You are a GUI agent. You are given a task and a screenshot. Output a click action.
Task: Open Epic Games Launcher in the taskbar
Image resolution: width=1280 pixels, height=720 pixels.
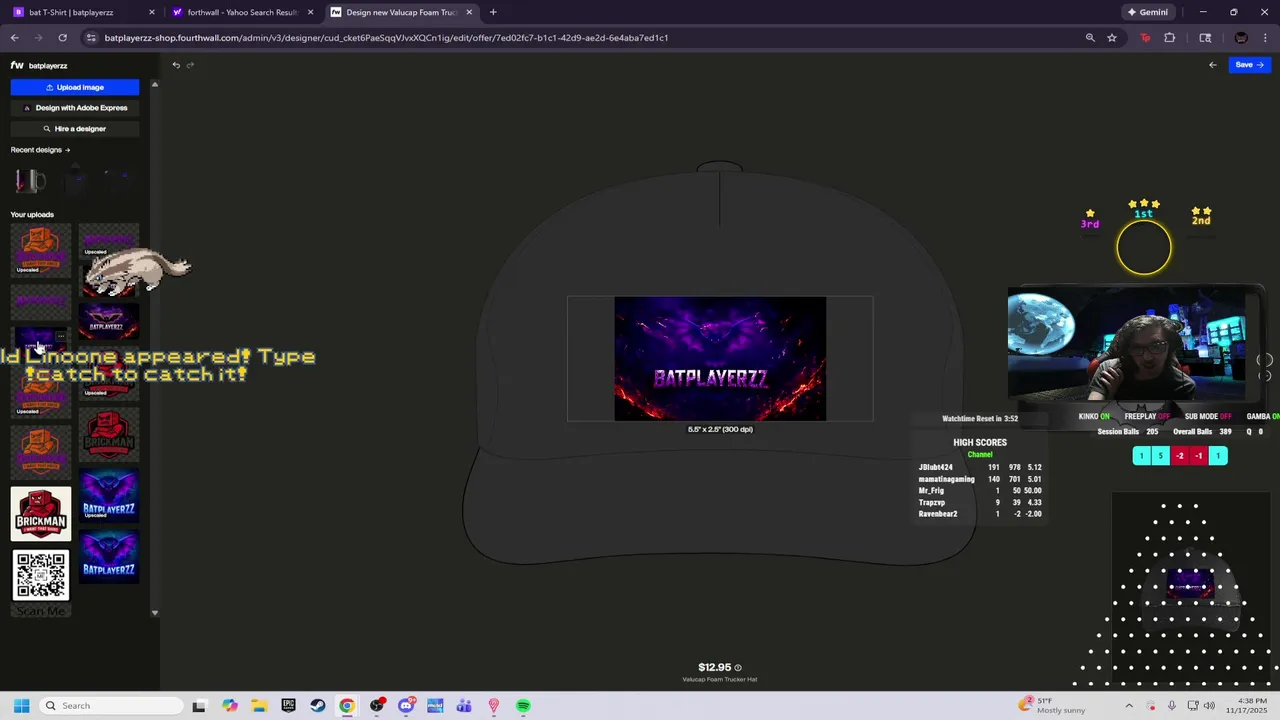point(288,706)
